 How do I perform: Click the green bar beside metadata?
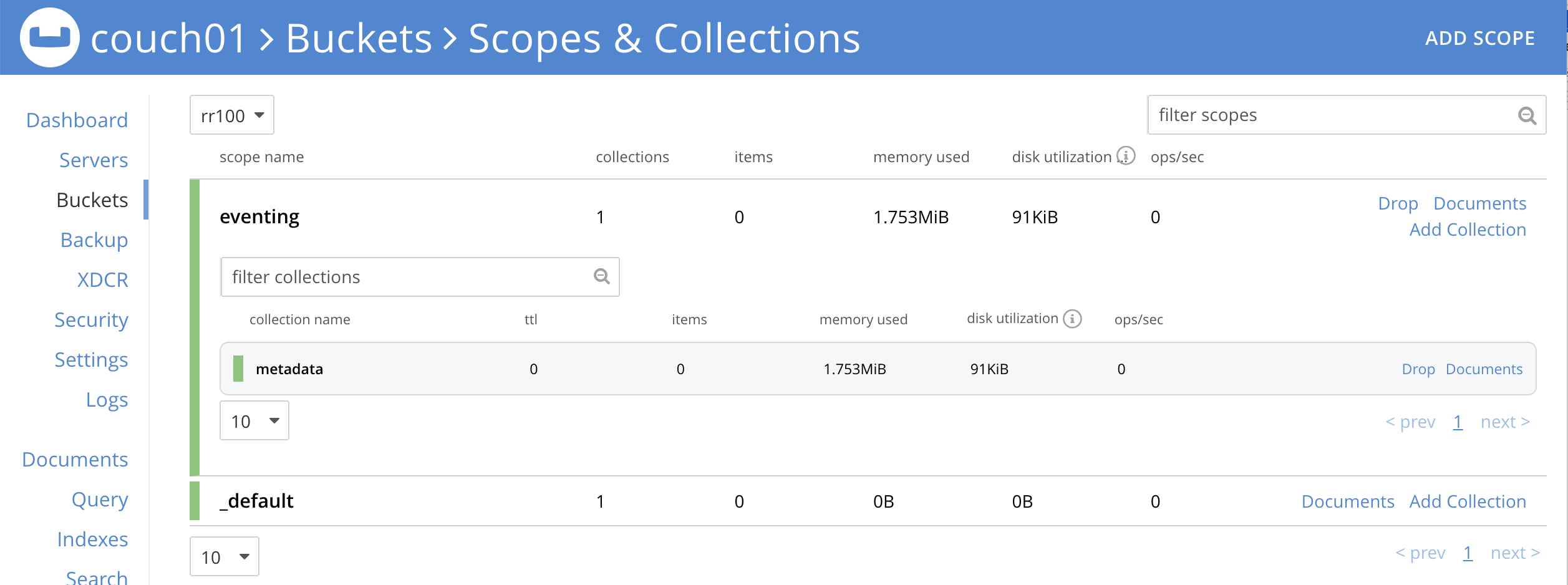pyautogui.click(x=238, y=369)
